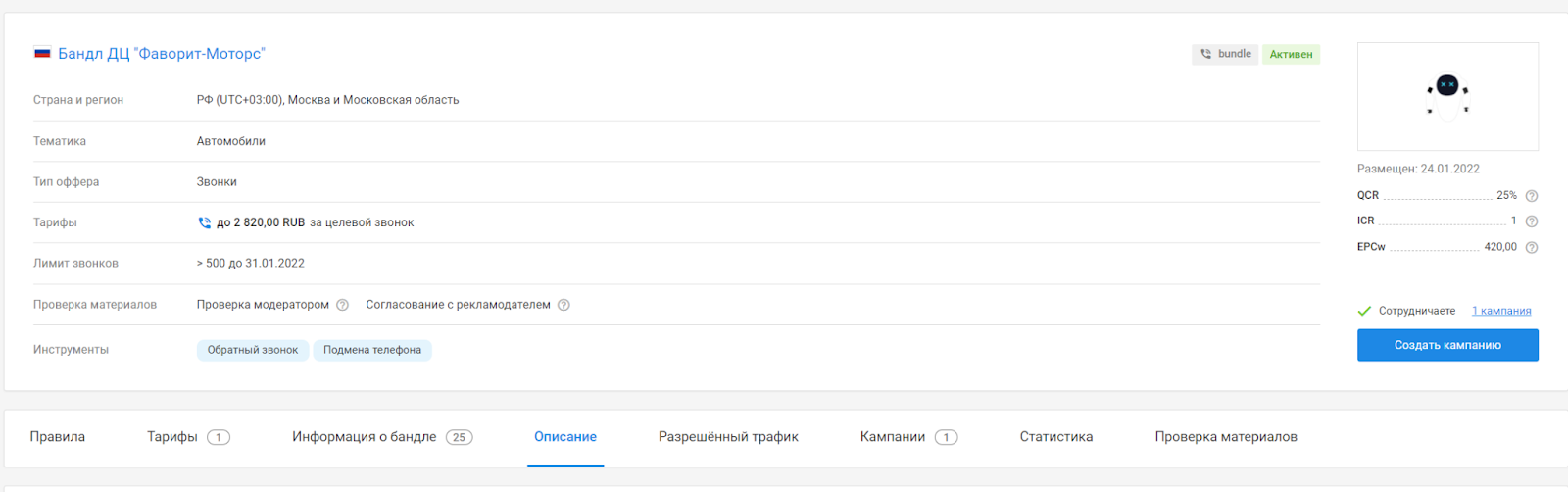The width and height of the screenshot is (1568, 492).
Task: Click the text "Размещен: 24.01.2022"
Action: (x=1418, y=169)
